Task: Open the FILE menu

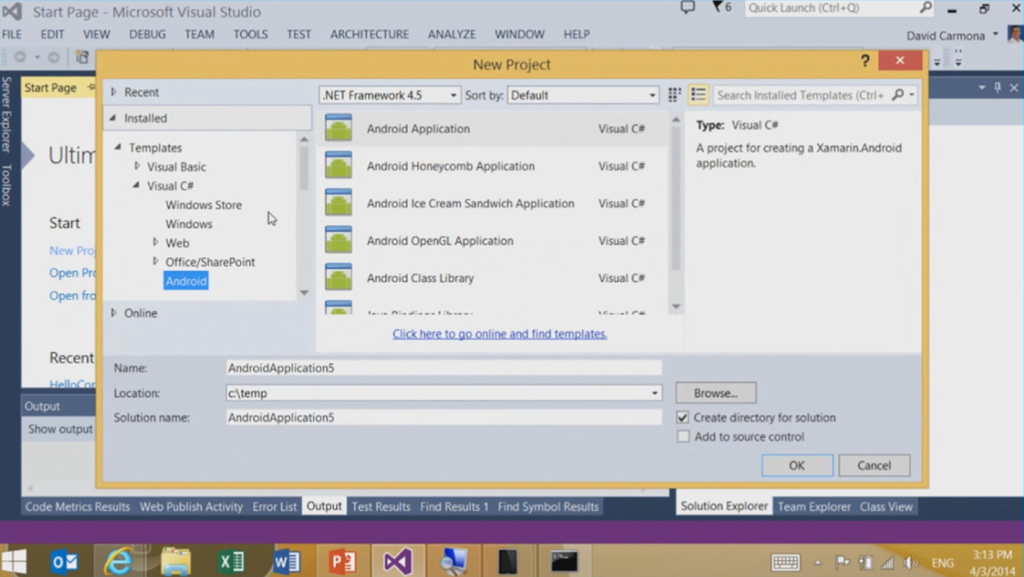Action: coord(12,34)
